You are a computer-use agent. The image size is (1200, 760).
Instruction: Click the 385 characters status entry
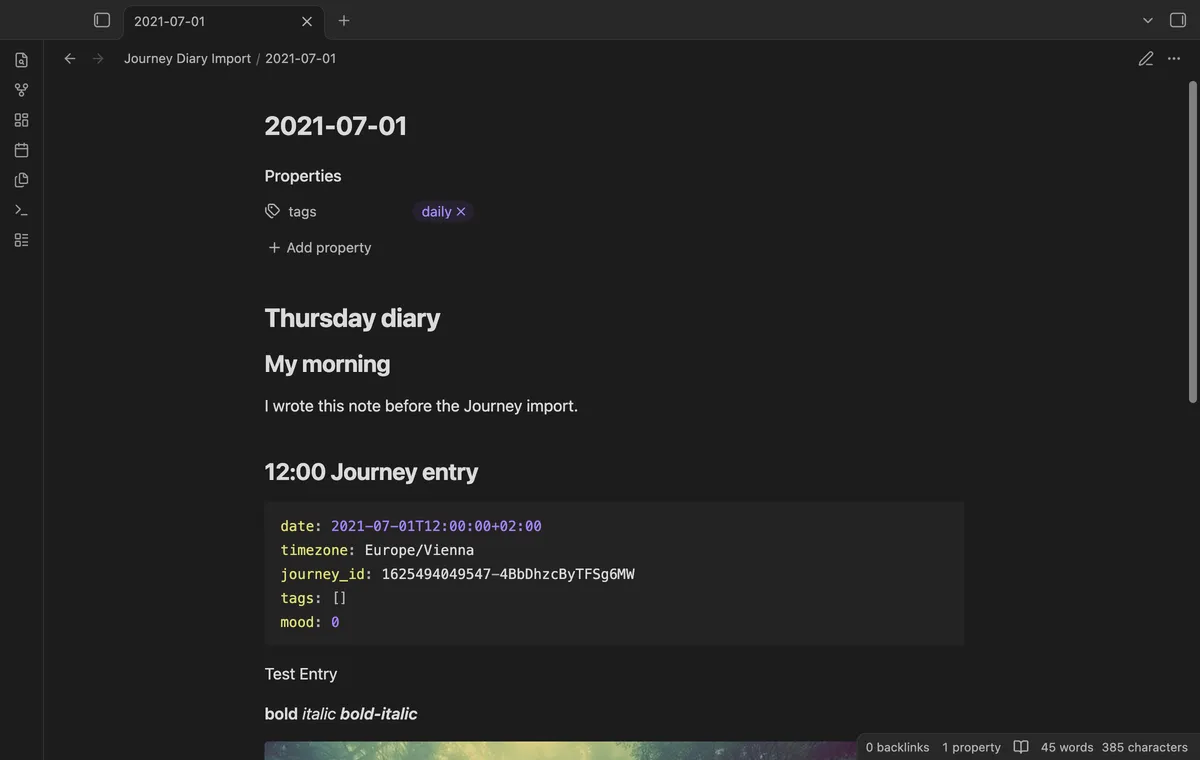tap(1145, 747)
